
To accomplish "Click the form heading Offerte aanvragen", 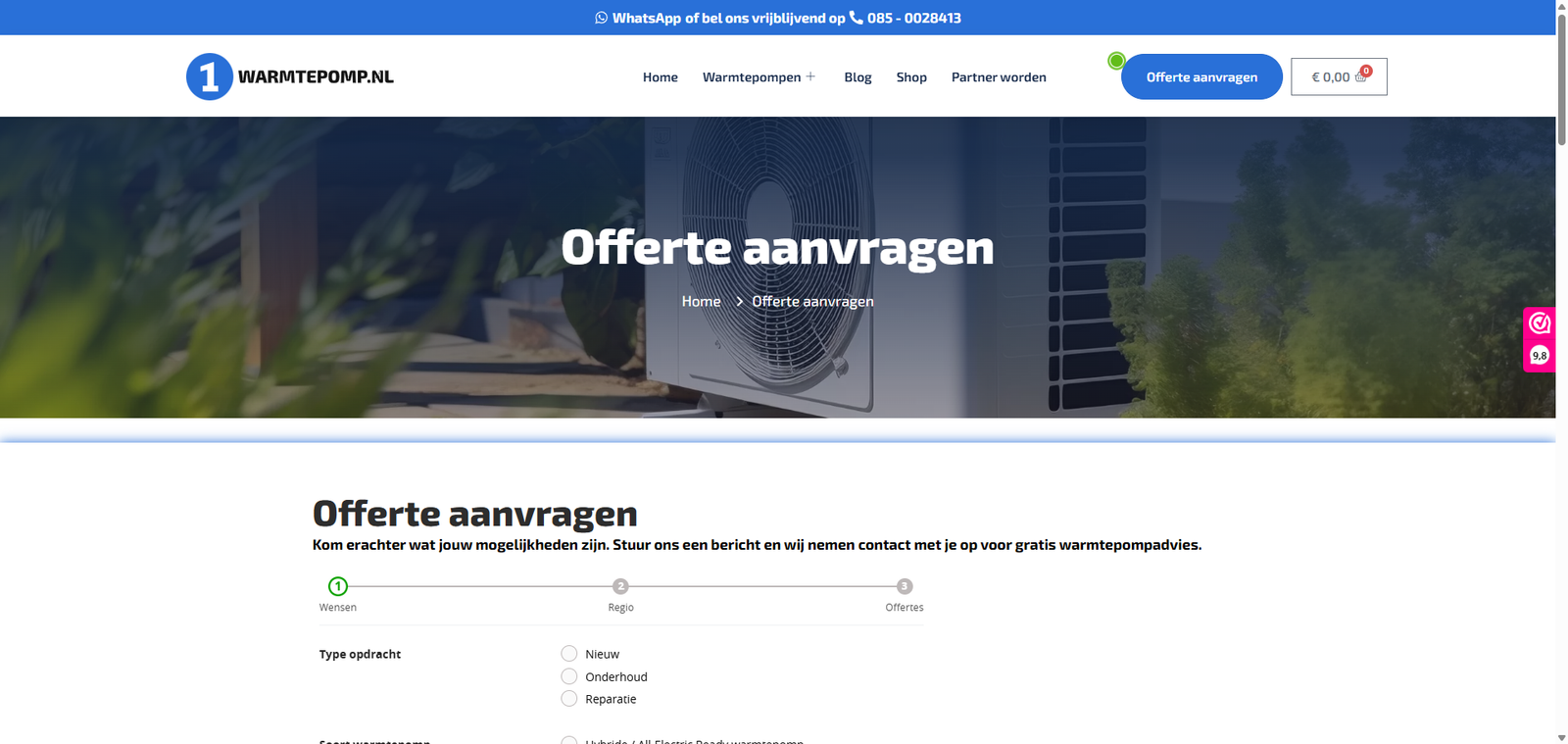I will (475, 514).
